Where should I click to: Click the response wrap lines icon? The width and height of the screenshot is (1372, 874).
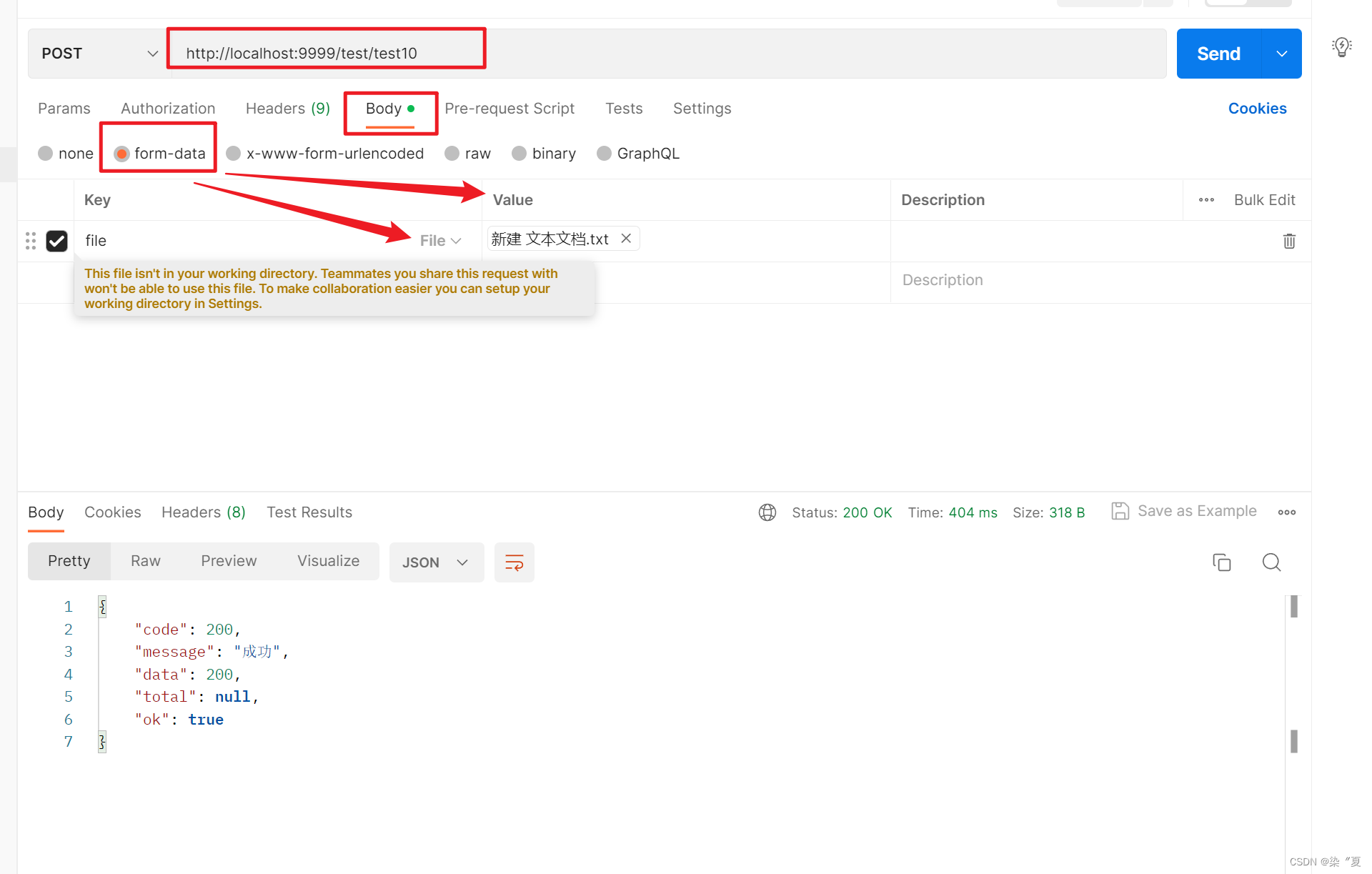514,562
